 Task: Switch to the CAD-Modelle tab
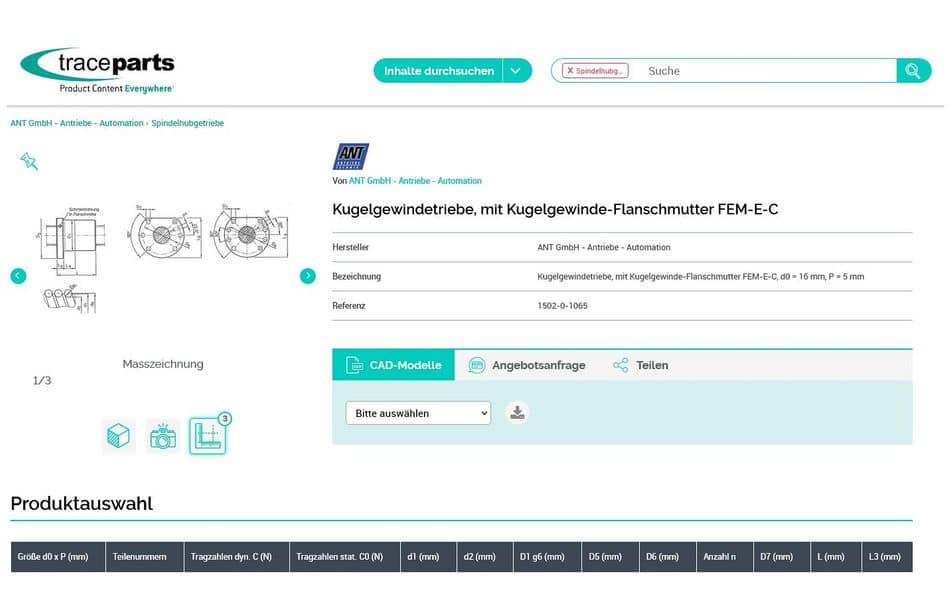point(393,365)
